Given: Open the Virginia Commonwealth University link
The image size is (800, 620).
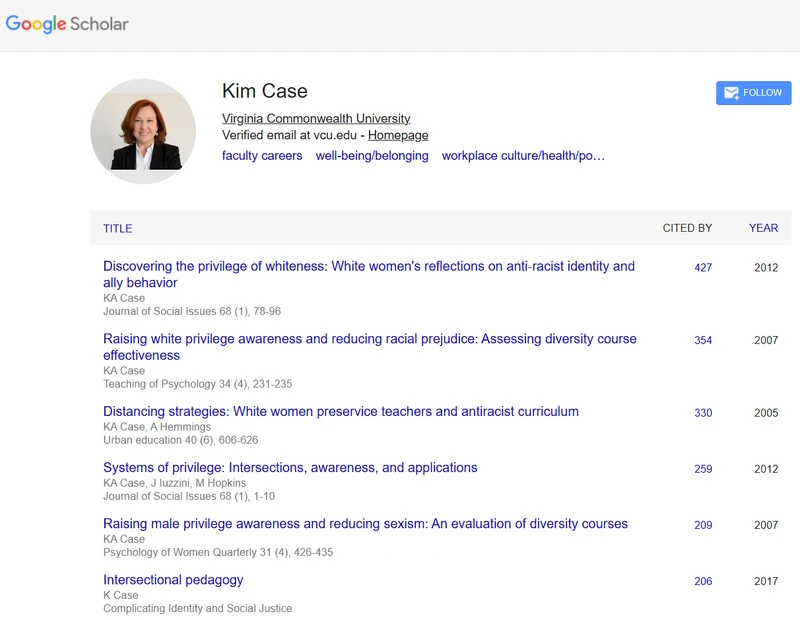Looking at the screenshot, I should point(316,118).
